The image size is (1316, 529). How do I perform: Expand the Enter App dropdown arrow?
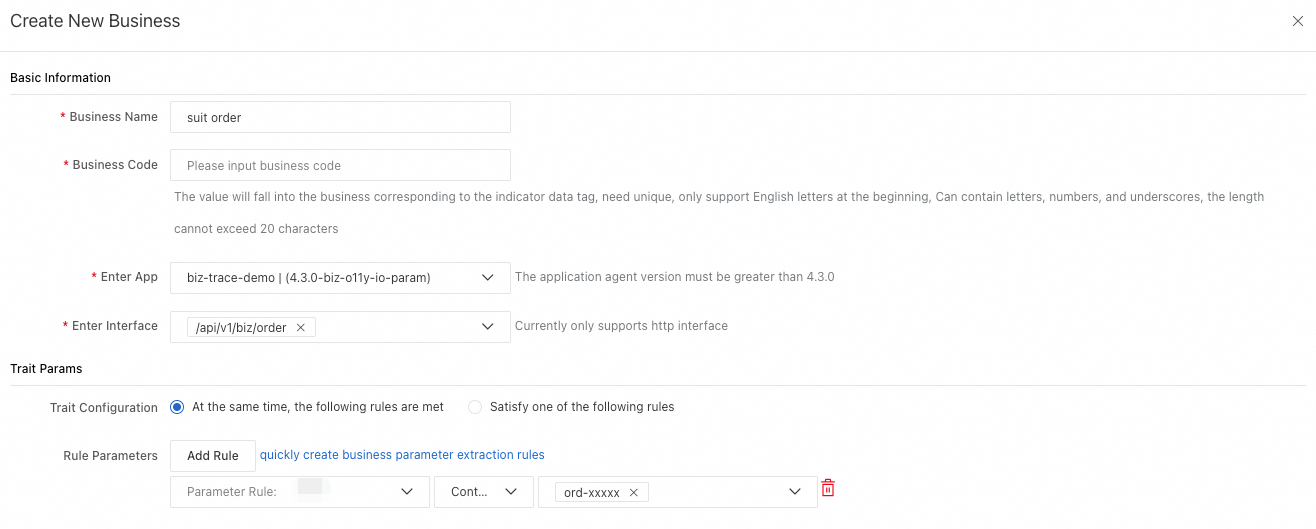click(x=488, y=277)
